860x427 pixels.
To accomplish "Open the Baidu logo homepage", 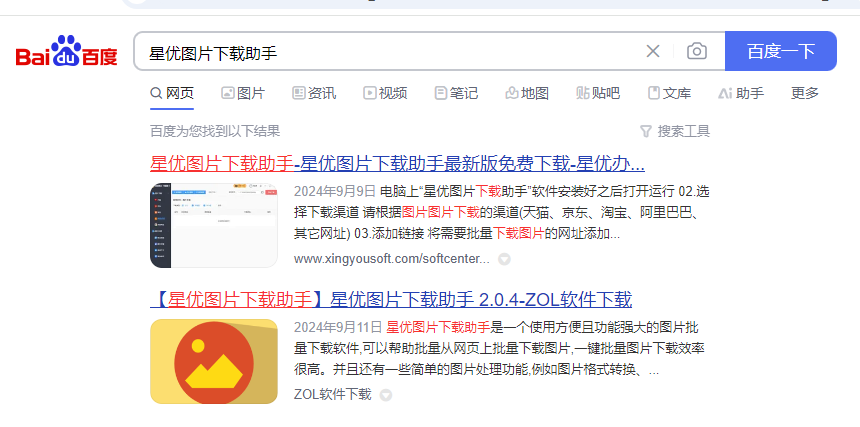I will [x=67, y=51].
